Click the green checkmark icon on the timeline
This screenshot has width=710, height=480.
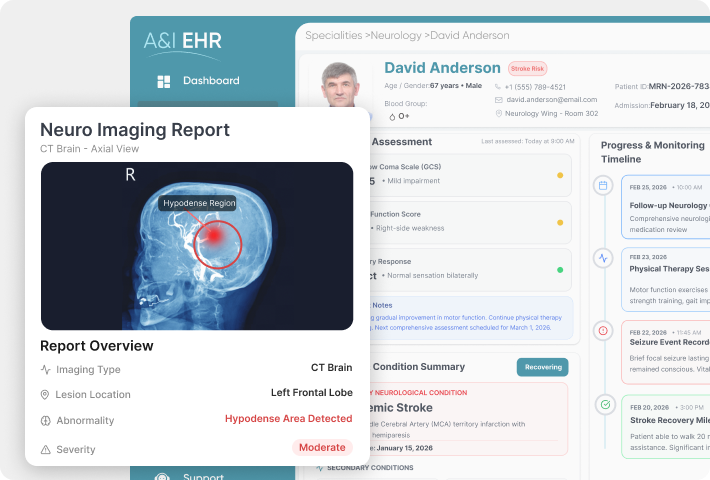pyautogui.click(x=605, y=404)
